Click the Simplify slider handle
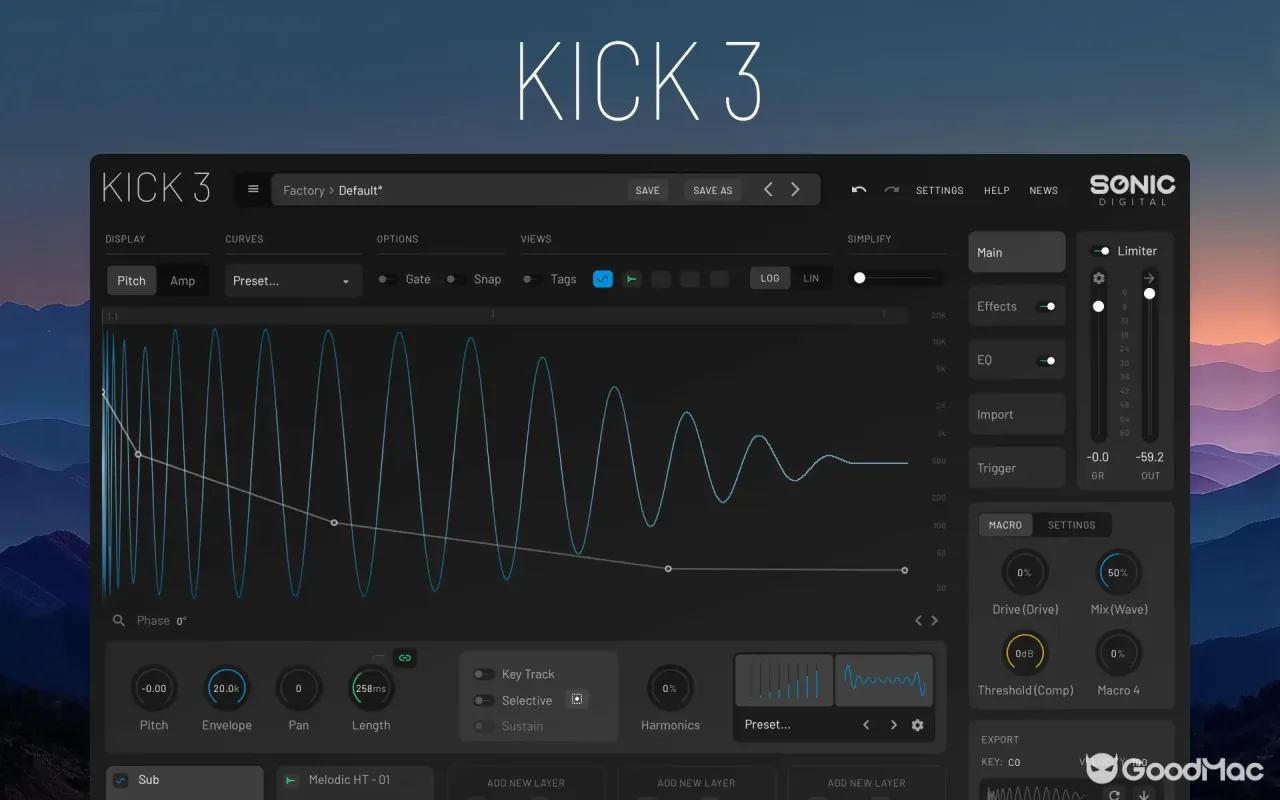The image size is (1280, 800). point(859,278)
